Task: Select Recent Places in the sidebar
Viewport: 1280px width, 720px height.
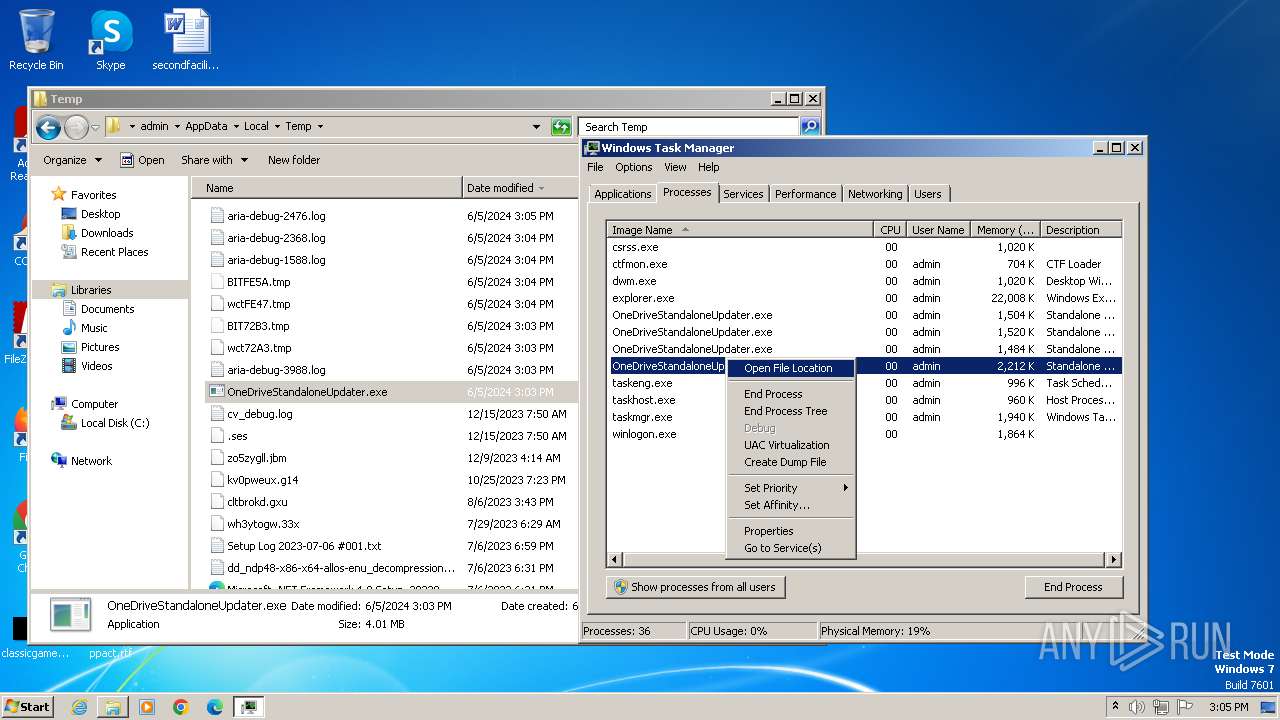Action: (x=114, y=252)
